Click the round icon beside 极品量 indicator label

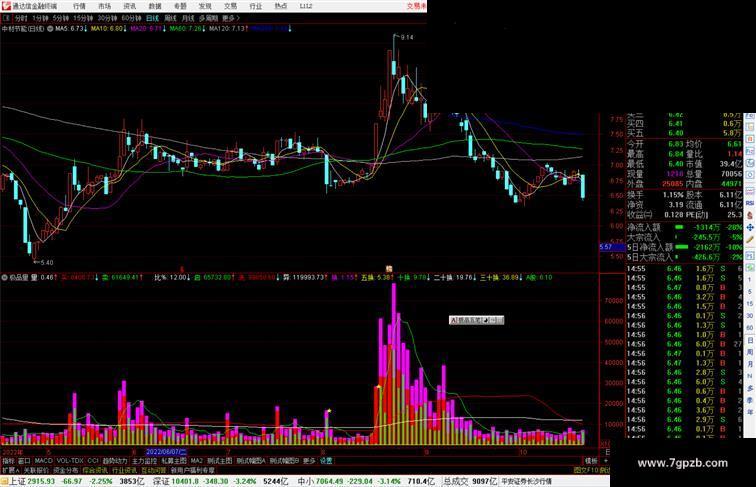point(4,277)
